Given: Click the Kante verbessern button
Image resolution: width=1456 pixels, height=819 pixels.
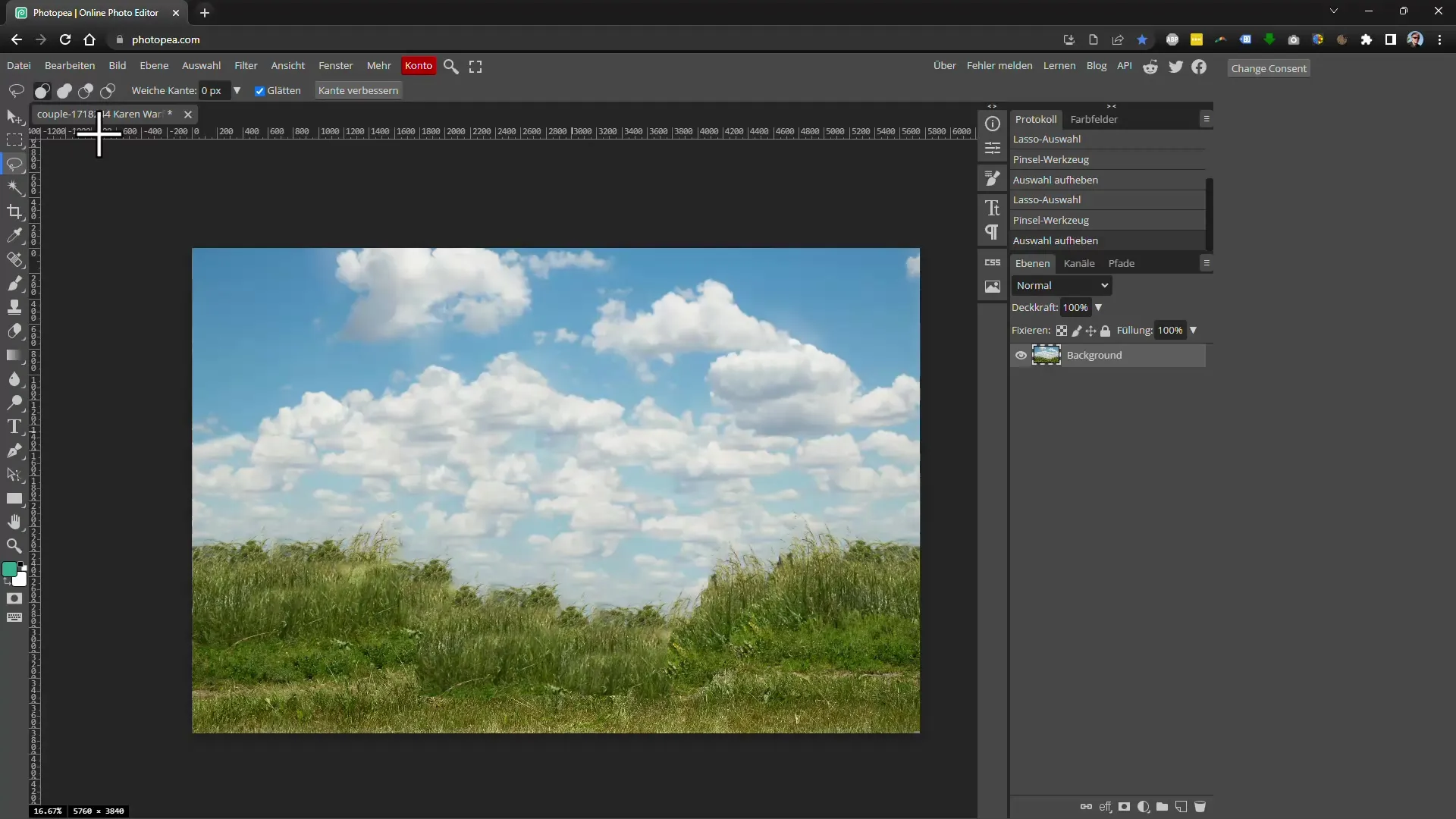Looking at the screenshot, I should coord(358,91).
